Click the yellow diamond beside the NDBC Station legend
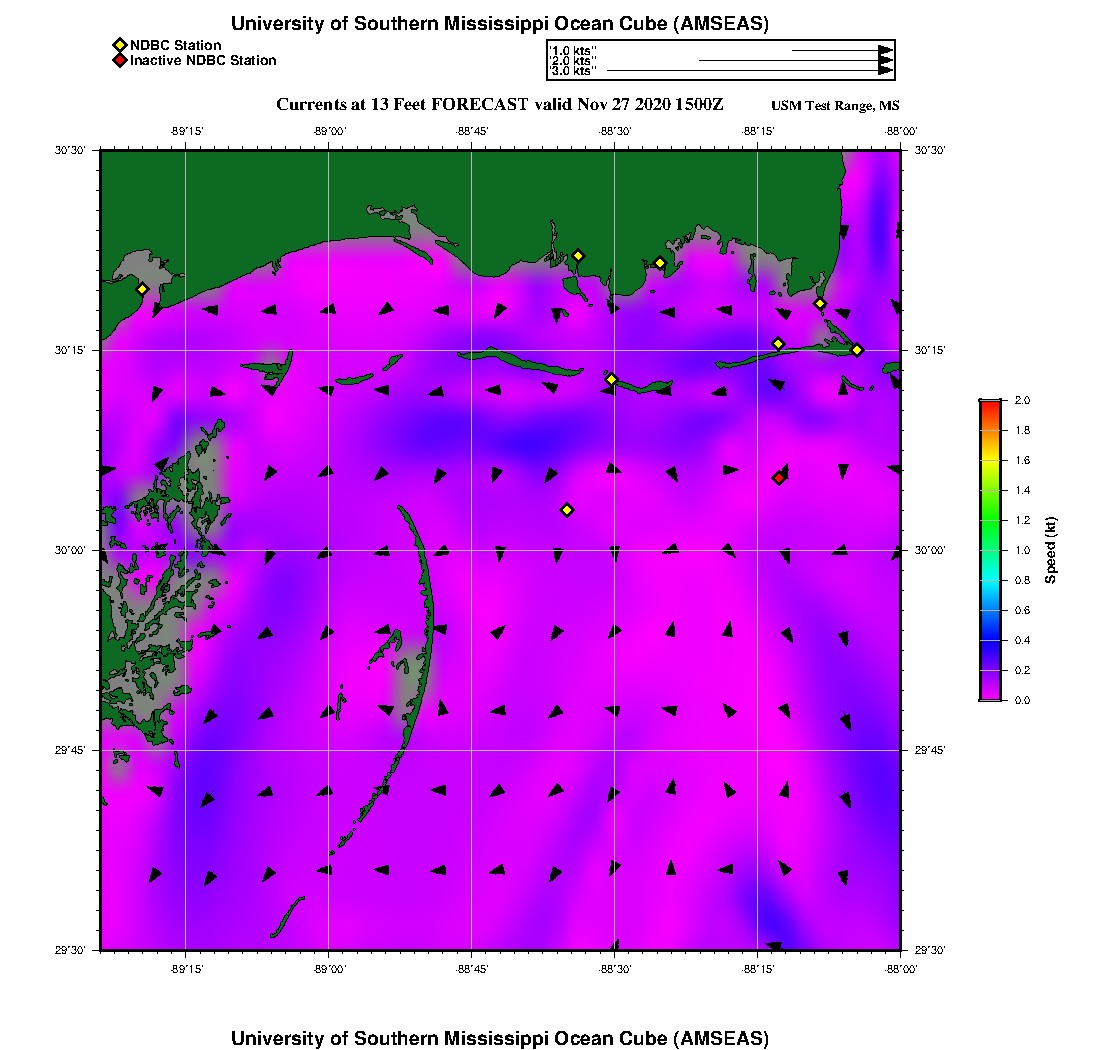 [120, 45]
